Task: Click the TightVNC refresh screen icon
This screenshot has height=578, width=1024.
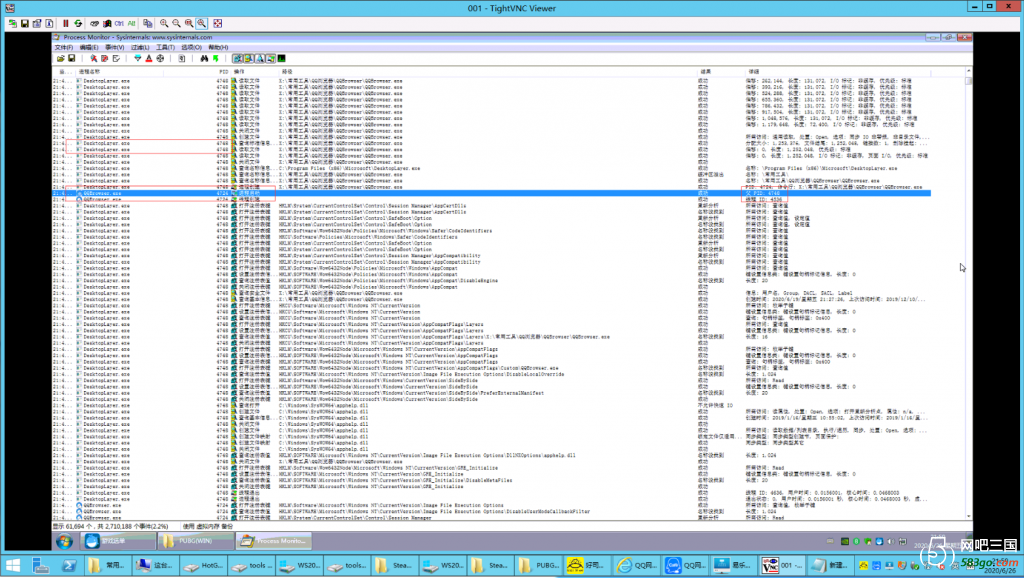Action: [78, 24]
